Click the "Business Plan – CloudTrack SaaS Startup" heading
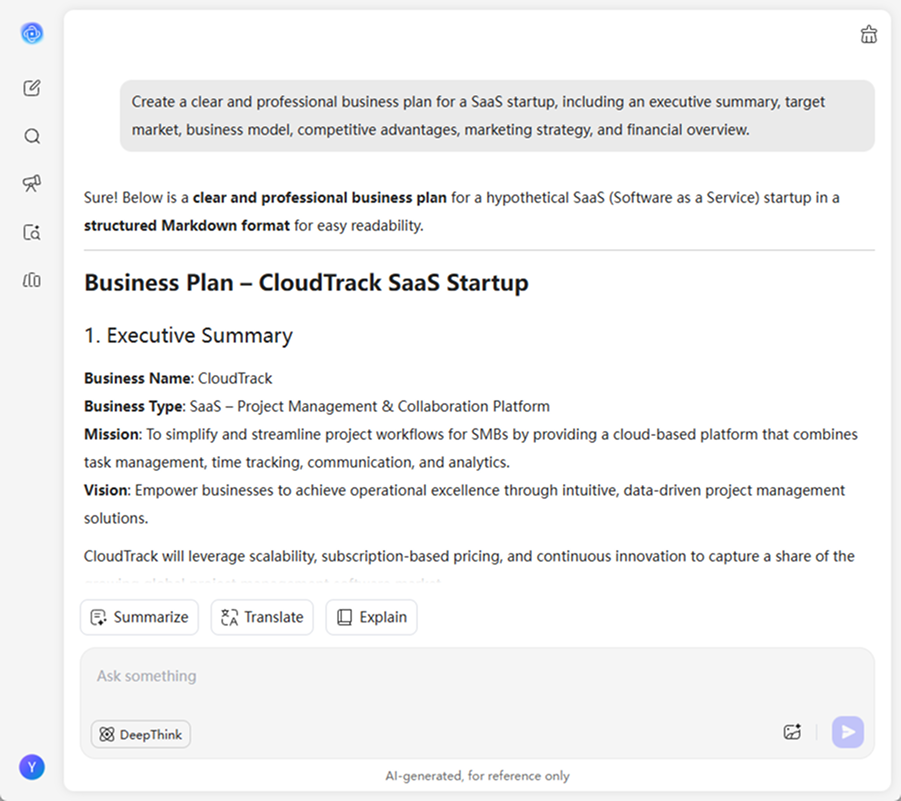This screenshot has width=901, height=801. coord(306,283)
